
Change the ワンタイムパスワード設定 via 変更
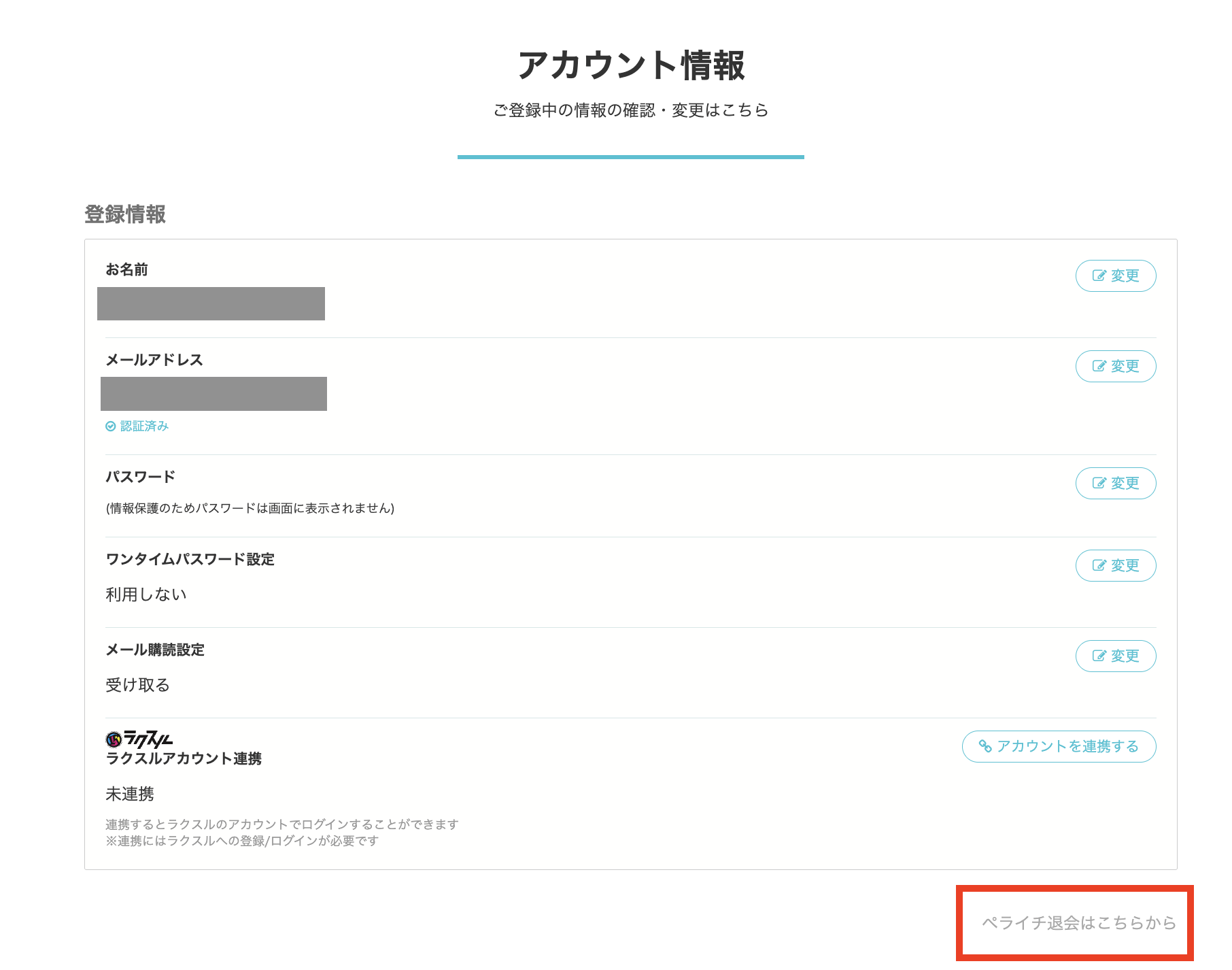pyautogui.click(x=1115, y=565)
